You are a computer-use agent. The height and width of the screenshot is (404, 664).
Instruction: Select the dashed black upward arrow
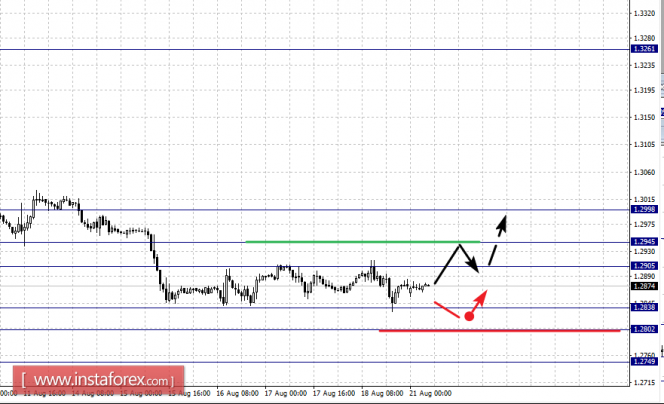498,240
